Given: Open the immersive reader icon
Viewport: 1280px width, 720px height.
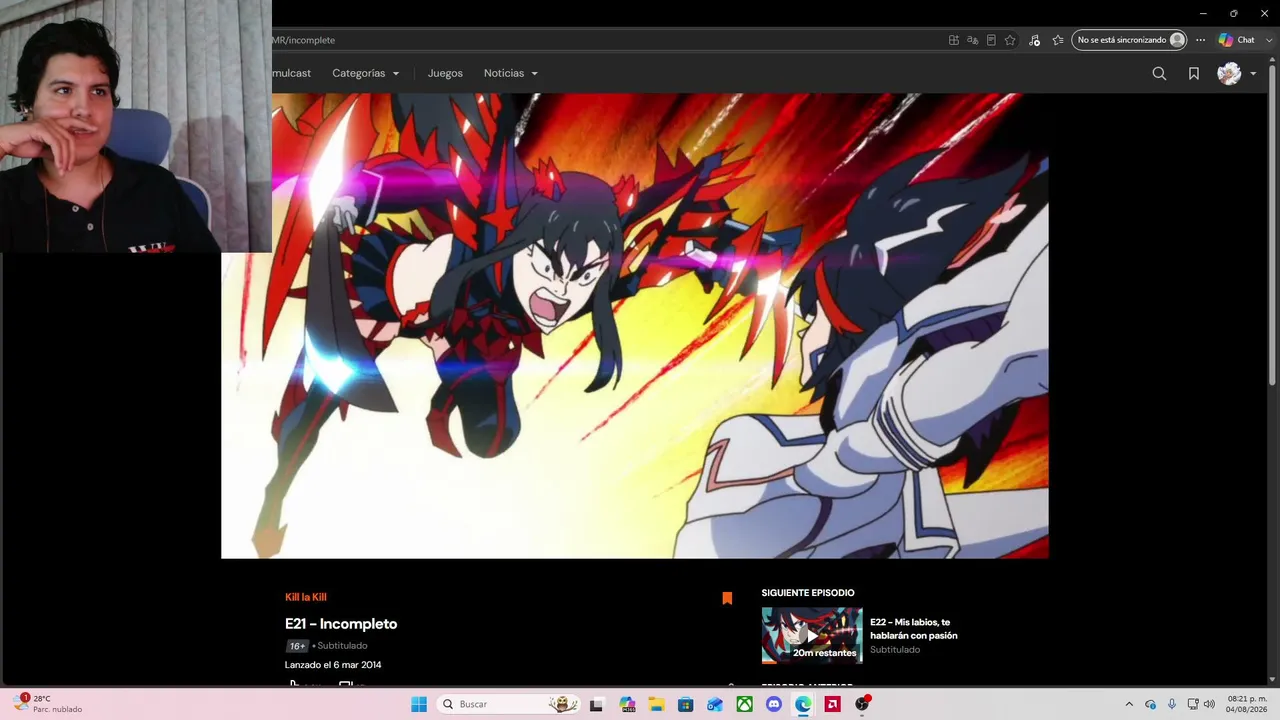Looking at the screenshot, I should [x=991, y=40].
